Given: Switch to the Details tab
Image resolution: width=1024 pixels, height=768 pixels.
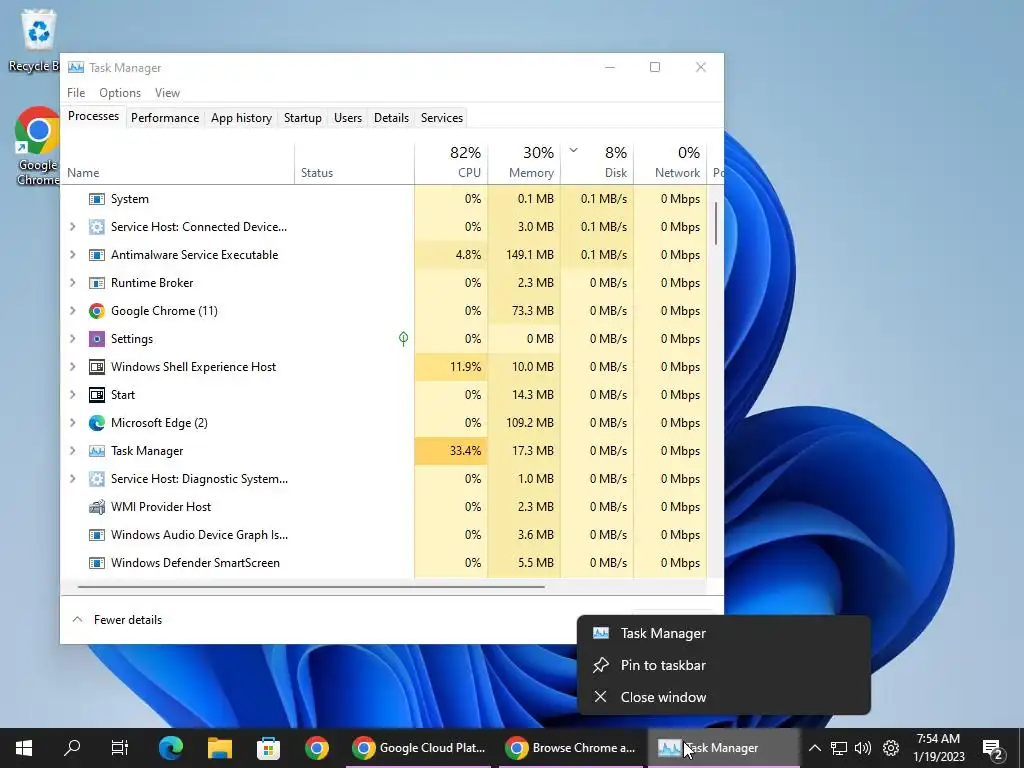Looking at the screenshot, I should point(391,118).
